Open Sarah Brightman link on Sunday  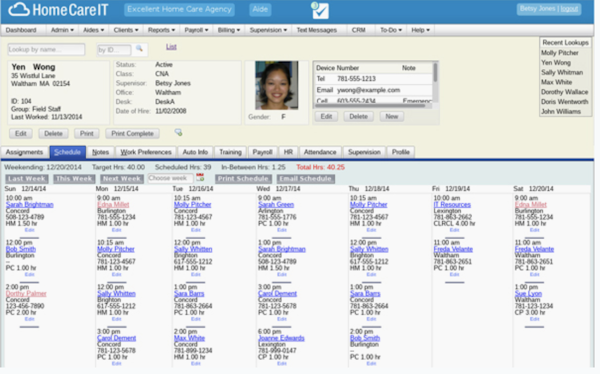pyautogui.click(x=29, y=204)
